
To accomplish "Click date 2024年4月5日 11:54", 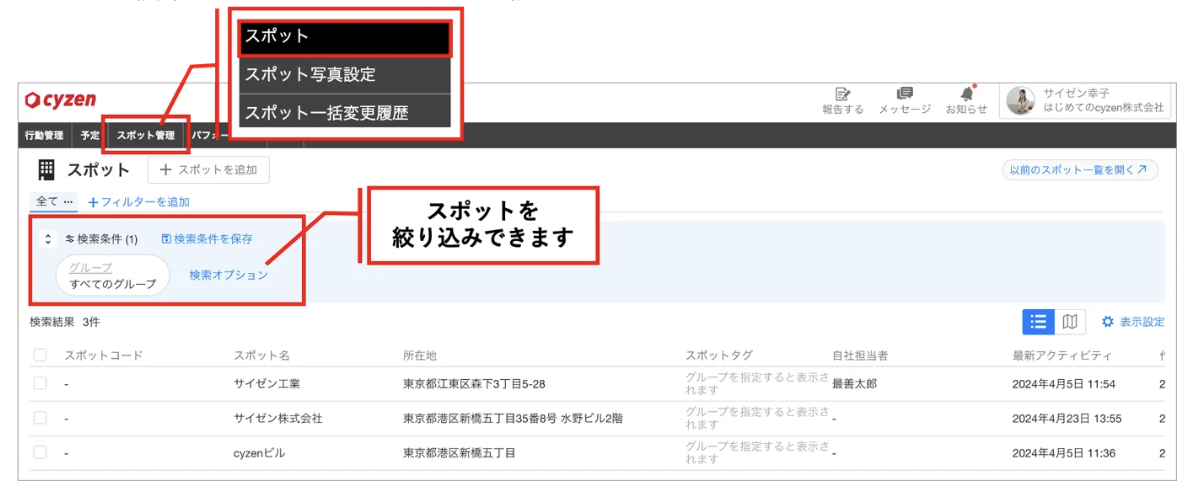I will (1064, 383).
